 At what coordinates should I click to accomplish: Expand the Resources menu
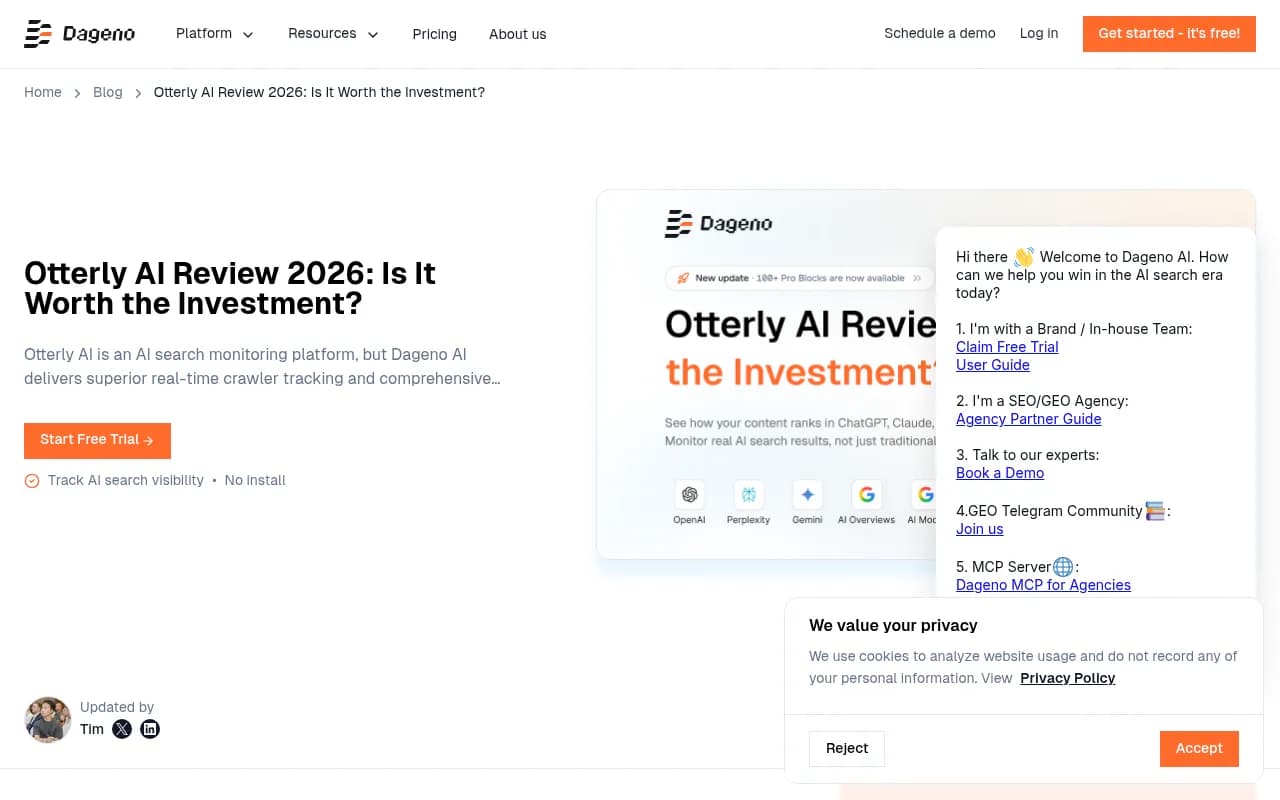coord(333,34)
